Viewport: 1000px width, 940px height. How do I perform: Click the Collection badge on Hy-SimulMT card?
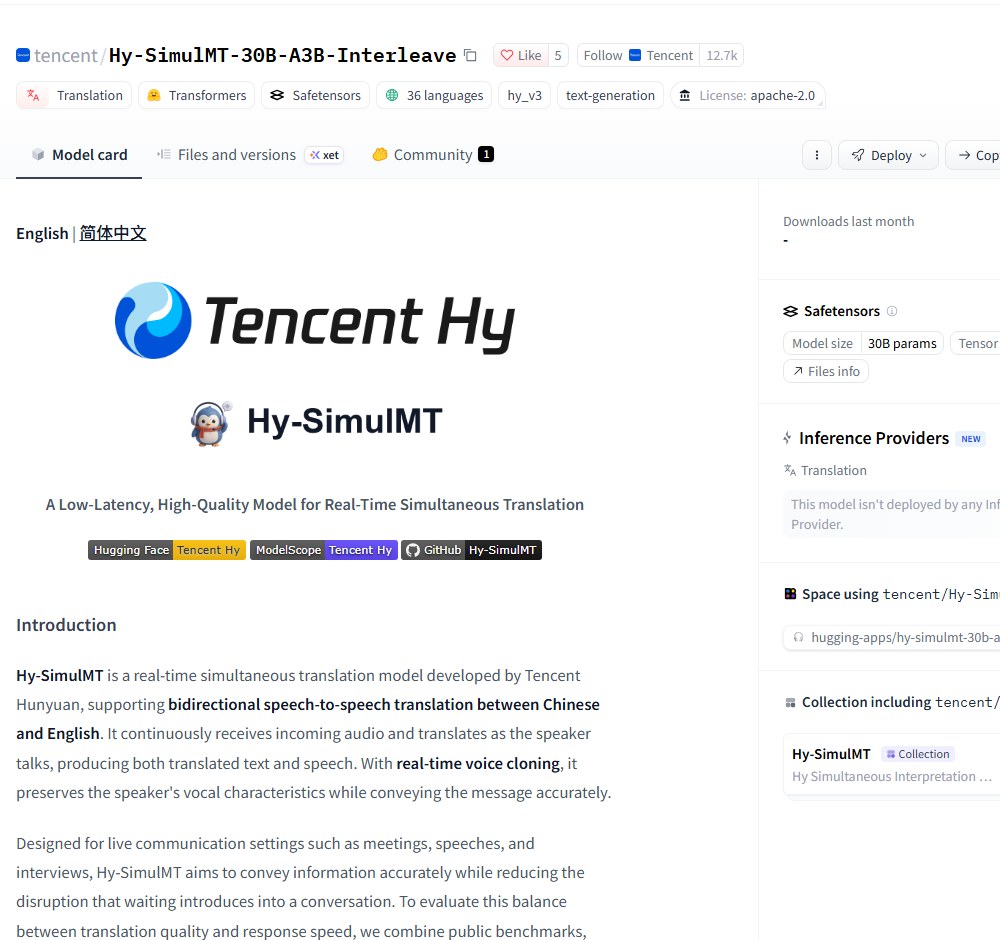tap(918, 754)
